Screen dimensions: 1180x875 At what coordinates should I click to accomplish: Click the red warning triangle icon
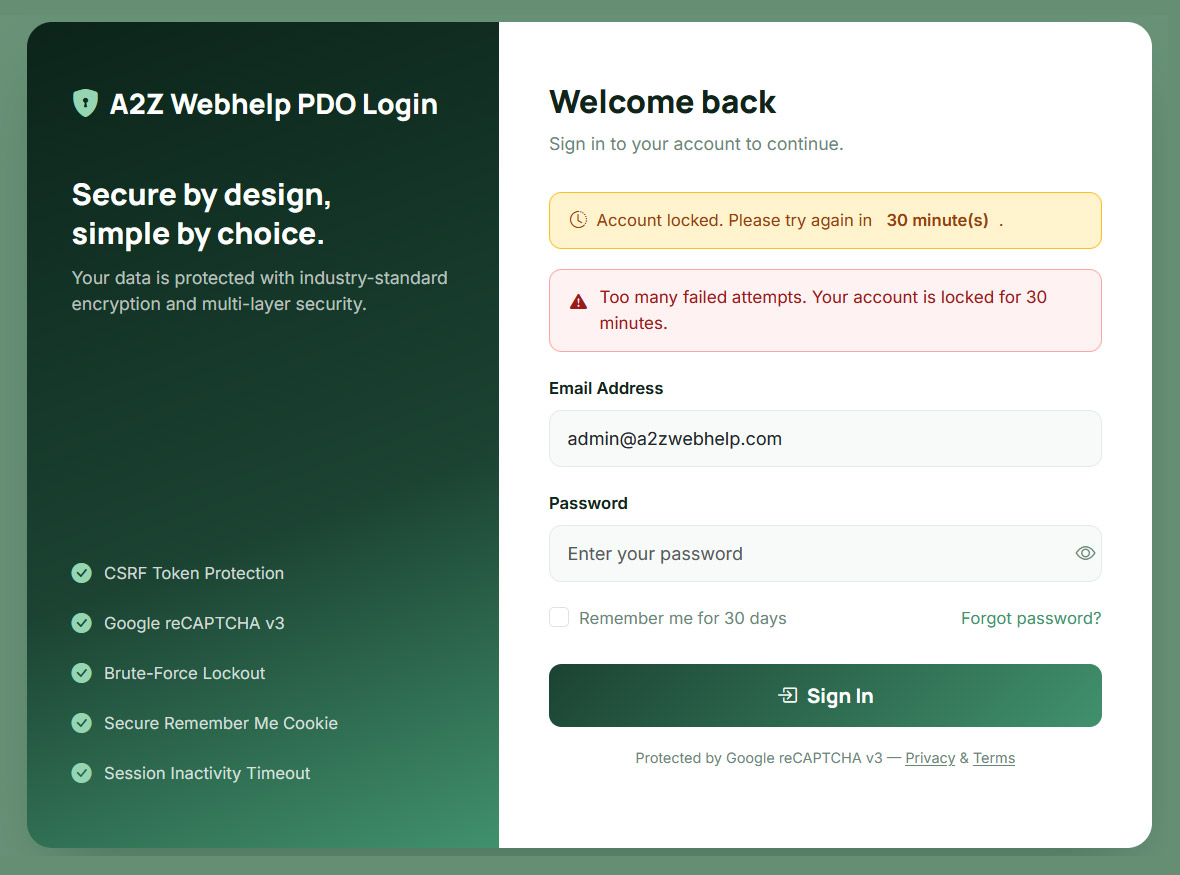pos(578,302)
